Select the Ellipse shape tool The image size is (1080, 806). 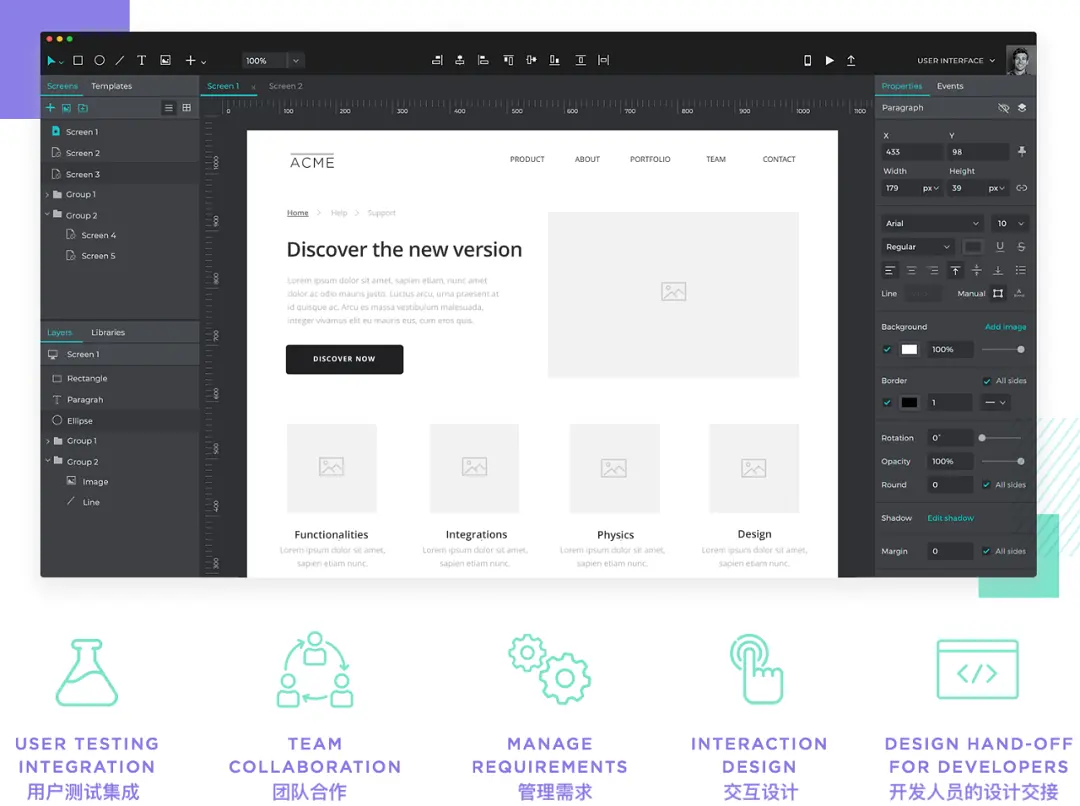pos(99,61)
